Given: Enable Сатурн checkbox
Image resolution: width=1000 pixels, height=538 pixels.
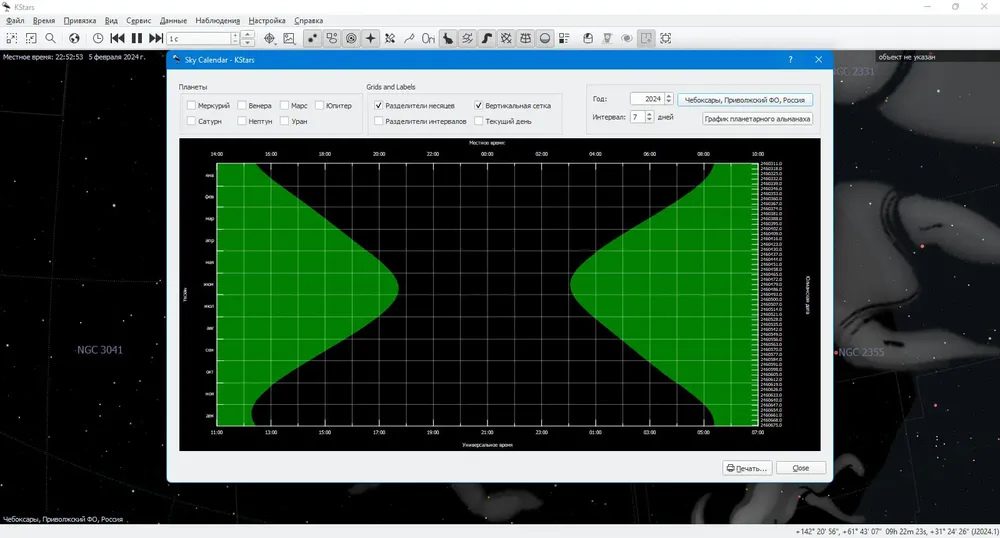Looking at the screenshot, I should click(191, 120).
